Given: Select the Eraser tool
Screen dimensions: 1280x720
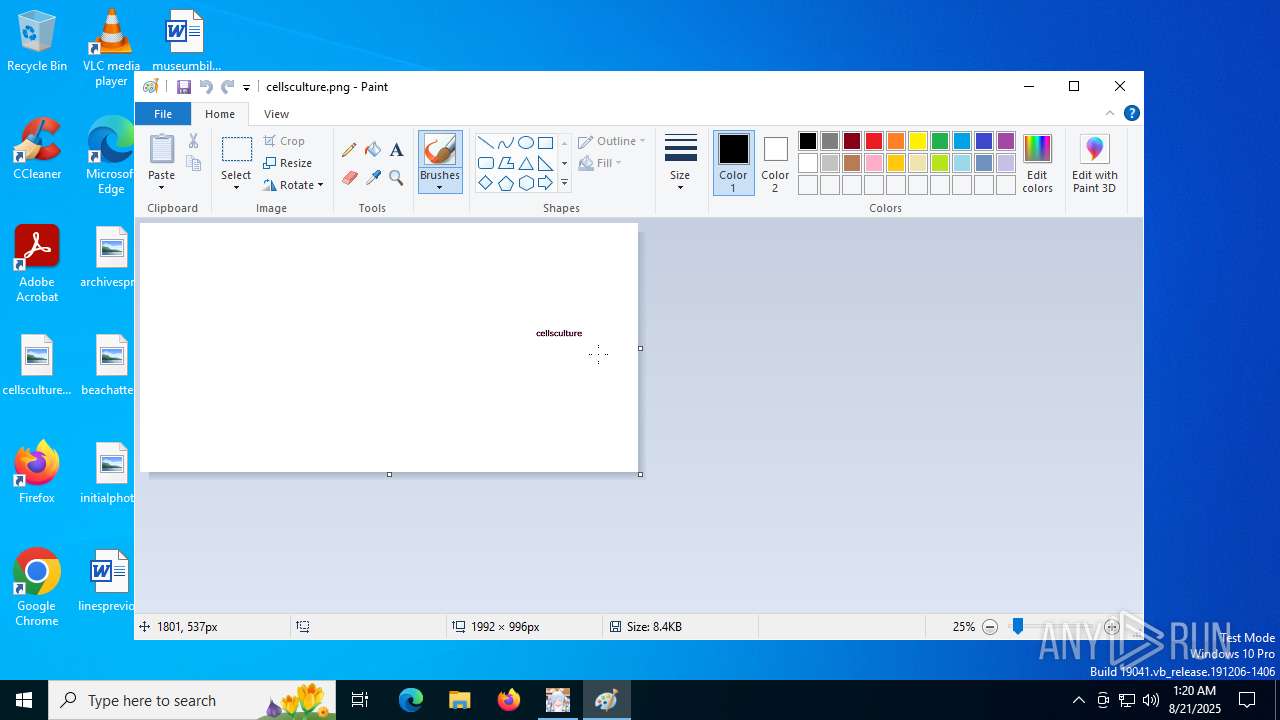Looking at the screenshot, I should pos(349,178).
